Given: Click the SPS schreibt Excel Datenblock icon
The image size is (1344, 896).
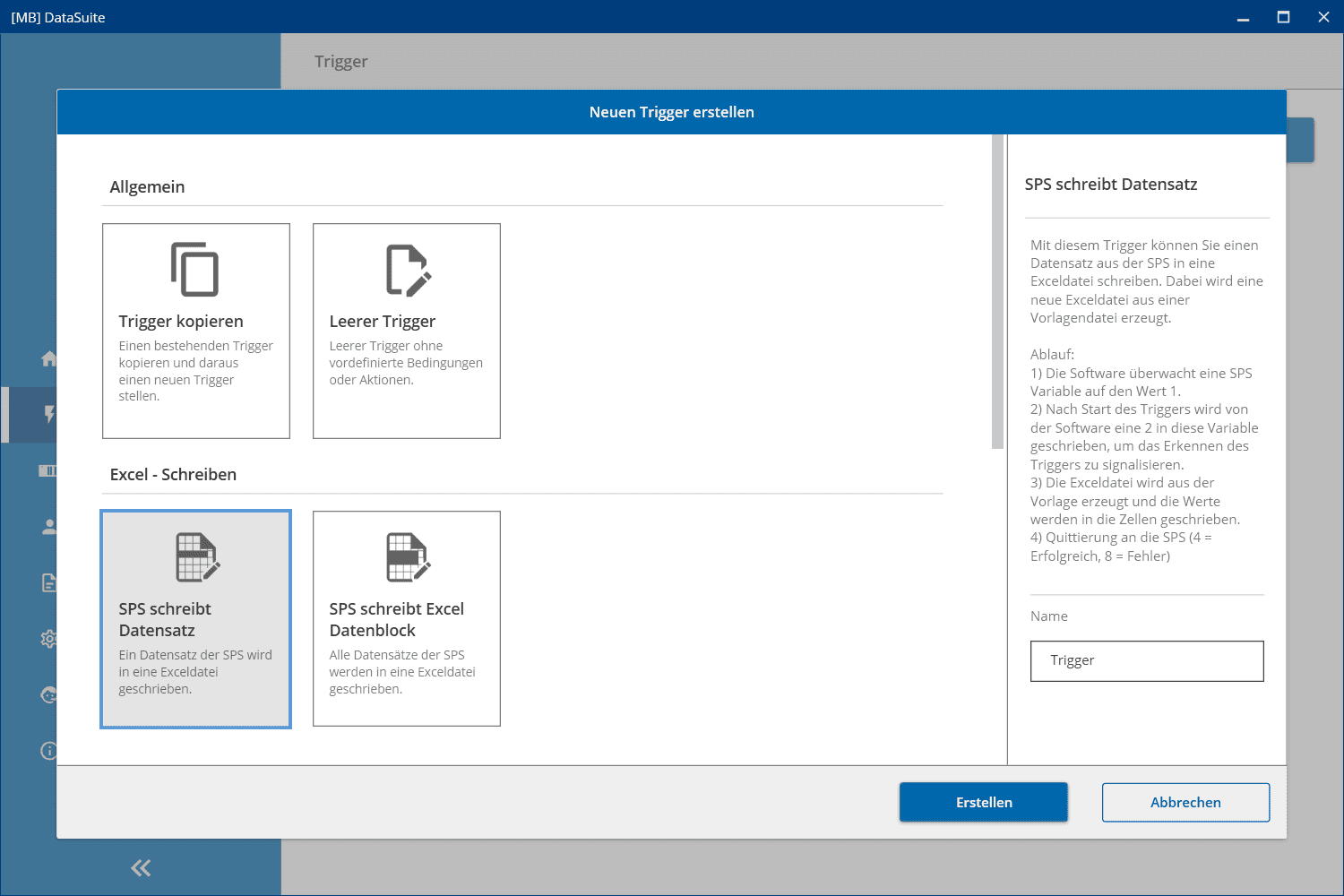Looking at the screenshot, I should pos(409,556).
